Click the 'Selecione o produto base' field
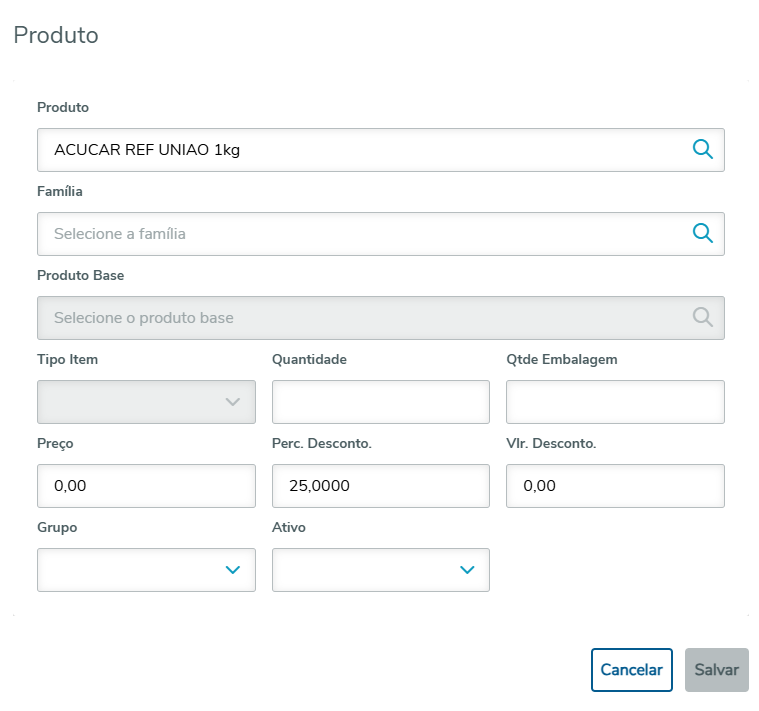Viewport: 759px width, 711px height. tap(360, 318)
